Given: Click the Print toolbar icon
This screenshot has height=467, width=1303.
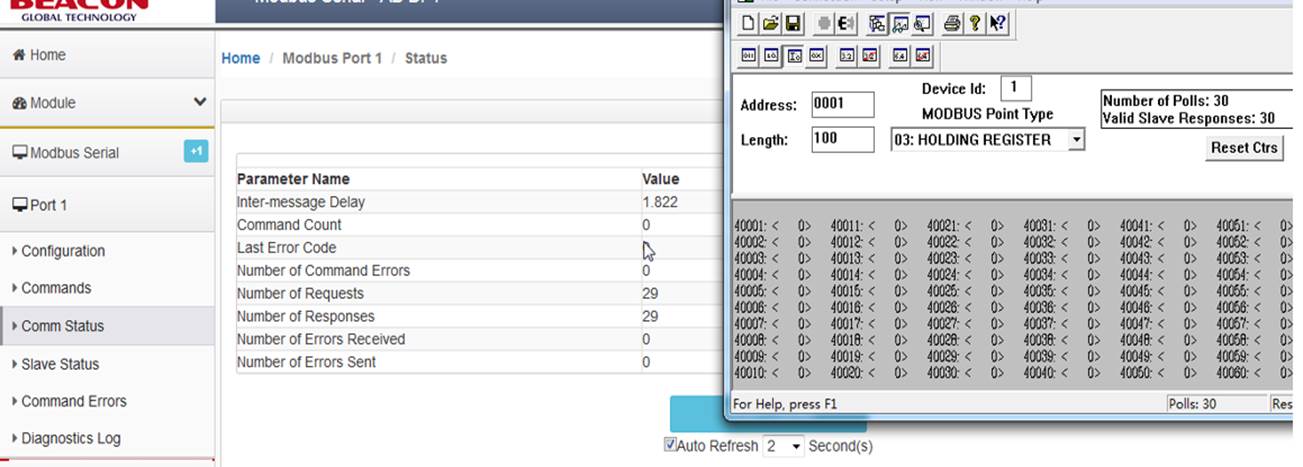Looking at the screenshot, I should [x=952, y=23].
